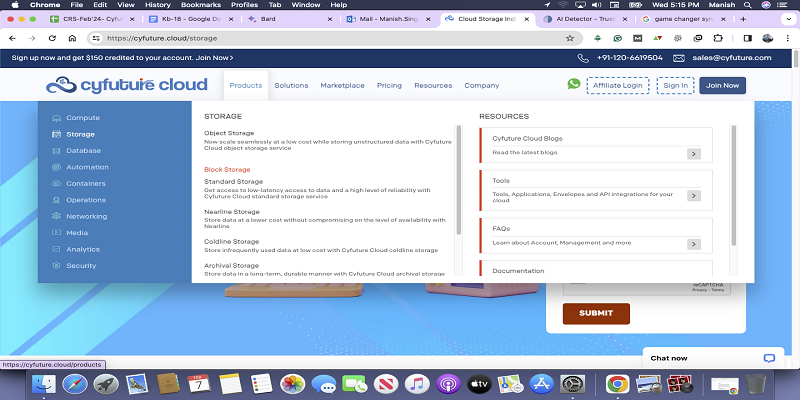Reload the page in Chrome

tap(52, 38)
